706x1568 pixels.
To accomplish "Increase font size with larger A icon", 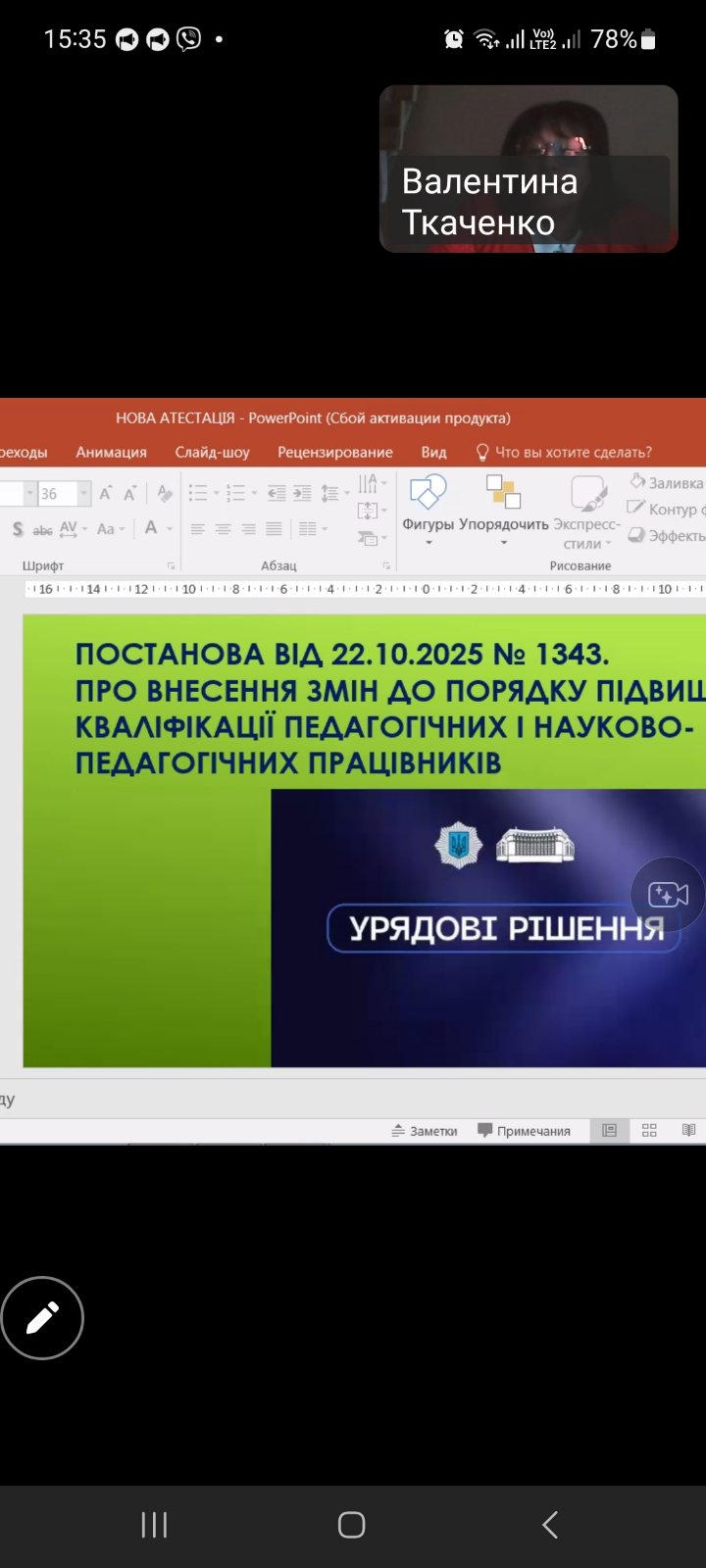I will click(105, 494).
